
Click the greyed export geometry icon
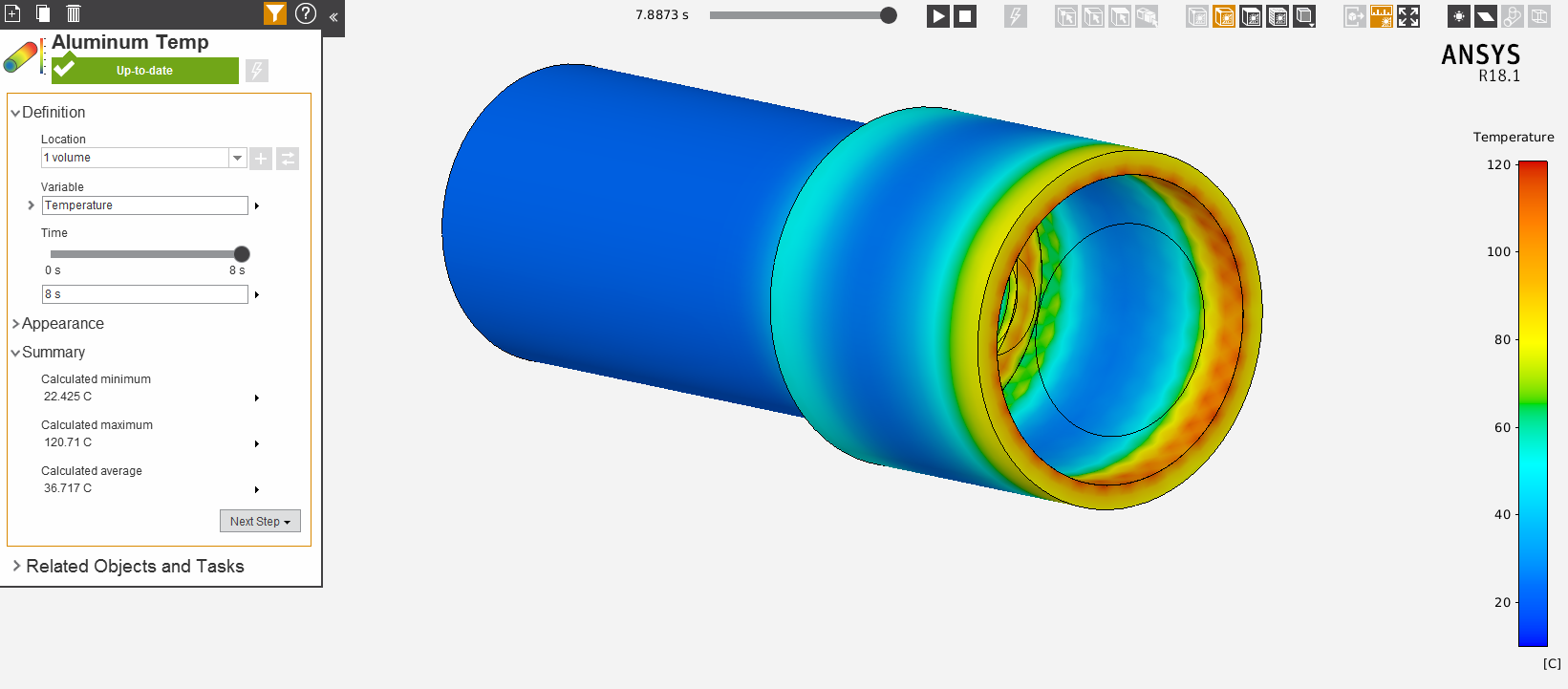1355,16
